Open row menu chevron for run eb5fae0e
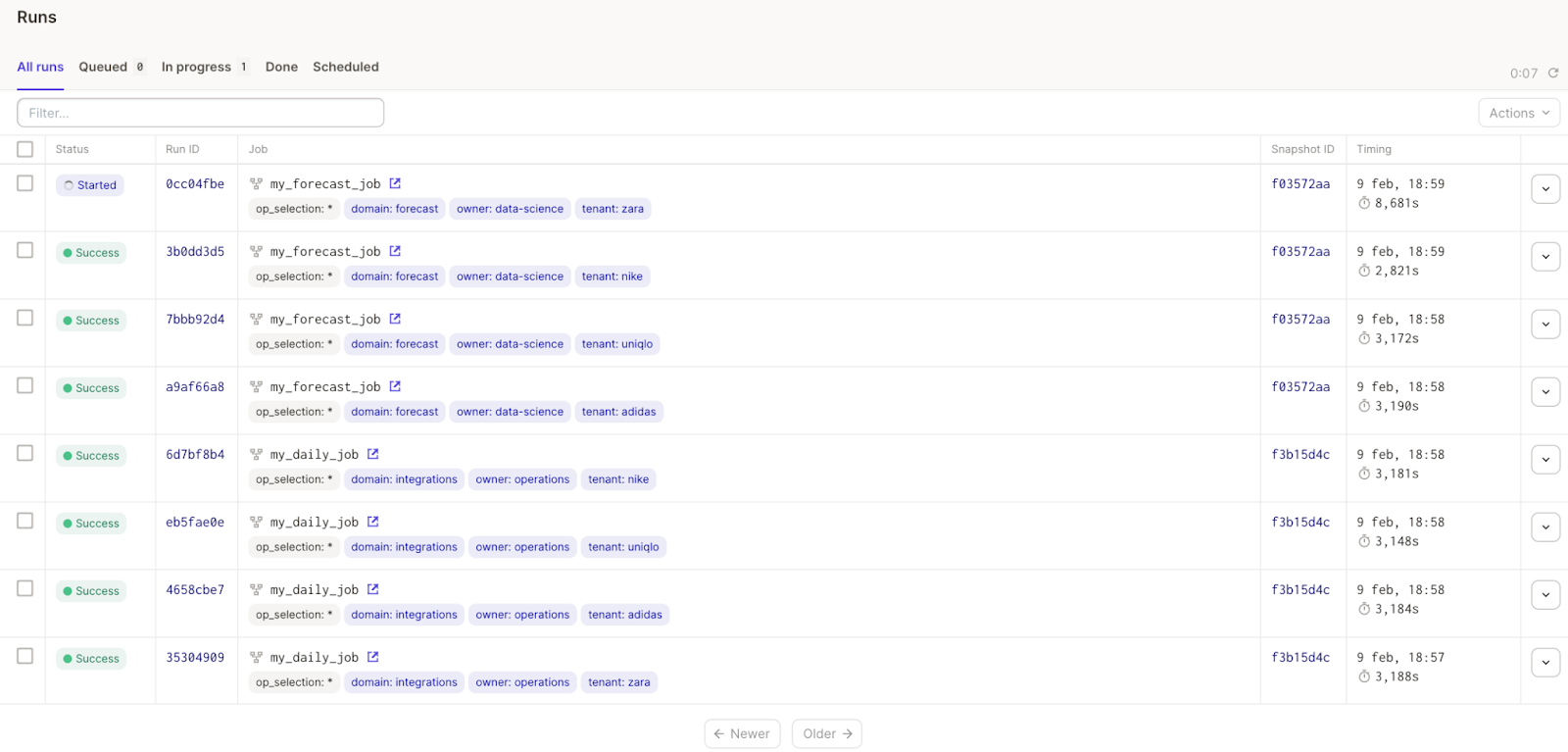 click(x=1545, y=527)
